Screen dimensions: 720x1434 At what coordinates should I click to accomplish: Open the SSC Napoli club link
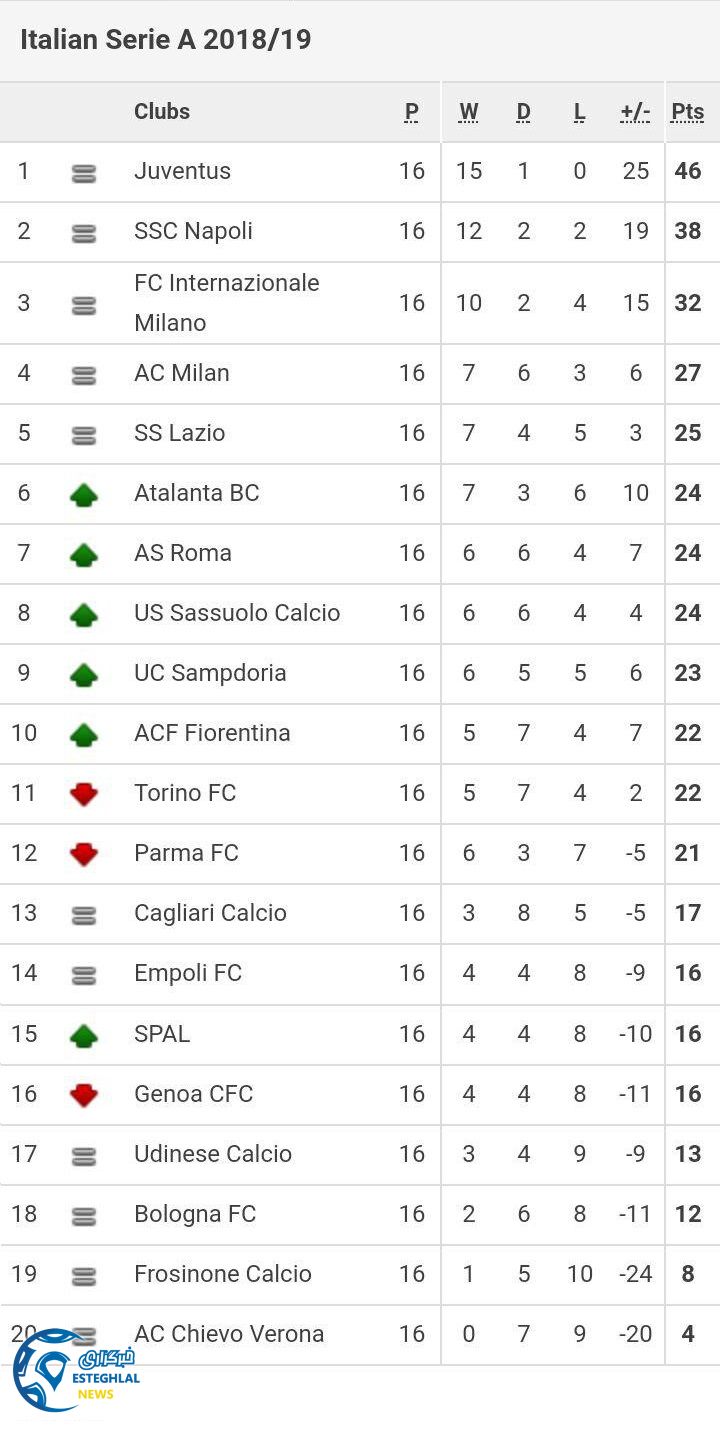click(x=193, y=231)
